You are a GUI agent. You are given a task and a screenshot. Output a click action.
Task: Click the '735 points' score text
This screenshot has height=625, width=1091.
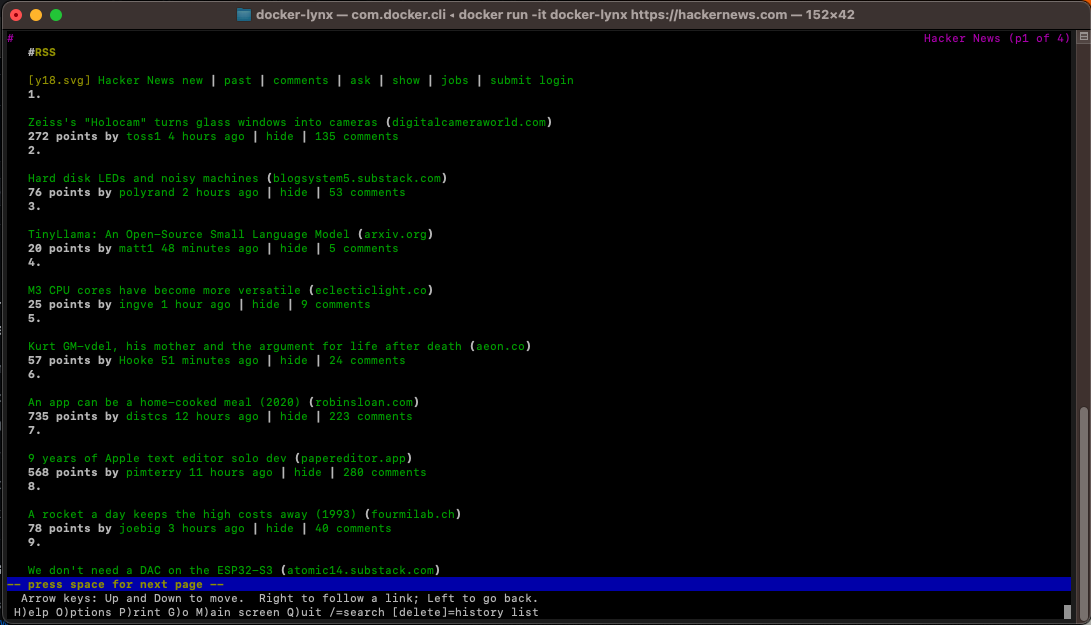[x=63, y=416]
